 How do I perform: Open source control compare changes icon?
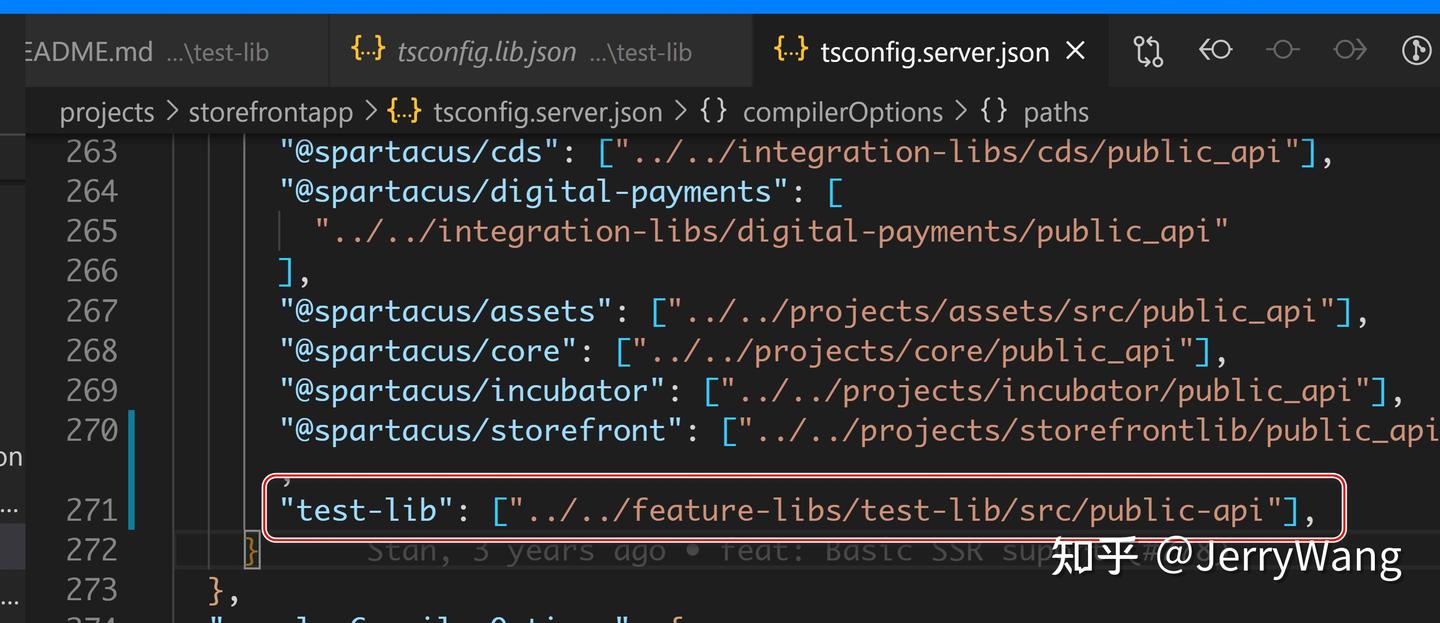point(1148,50)
